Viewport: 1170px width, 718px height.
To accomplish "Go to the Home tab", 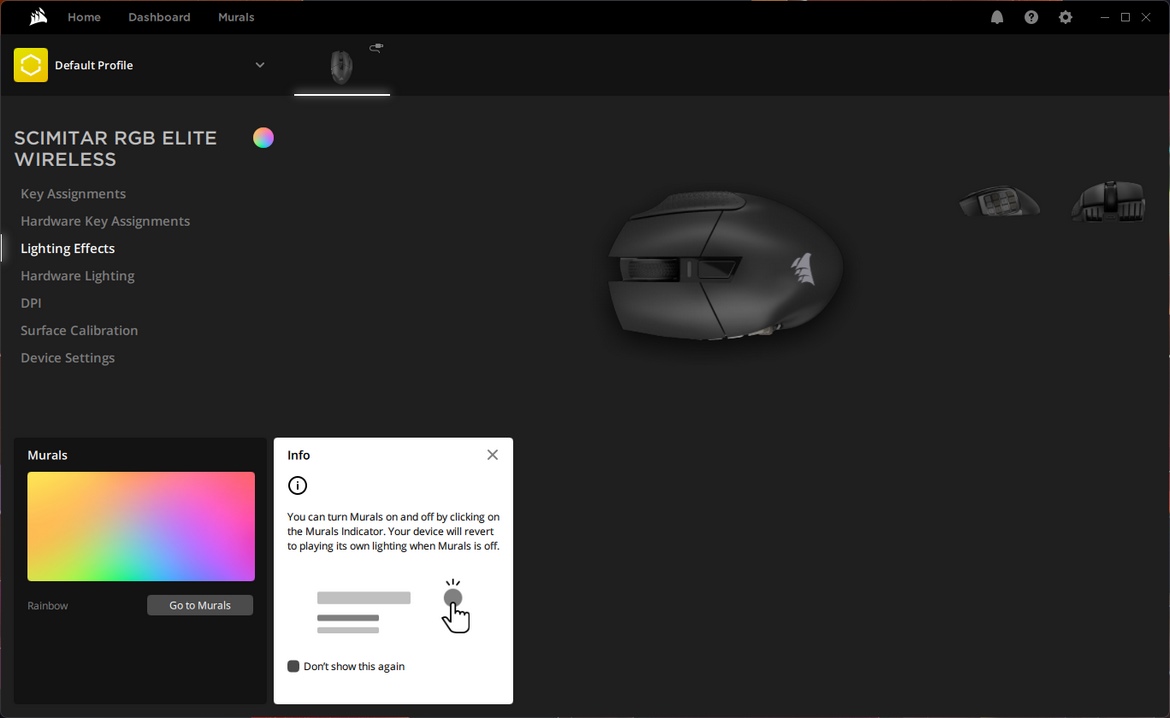I will coord(84,17).
